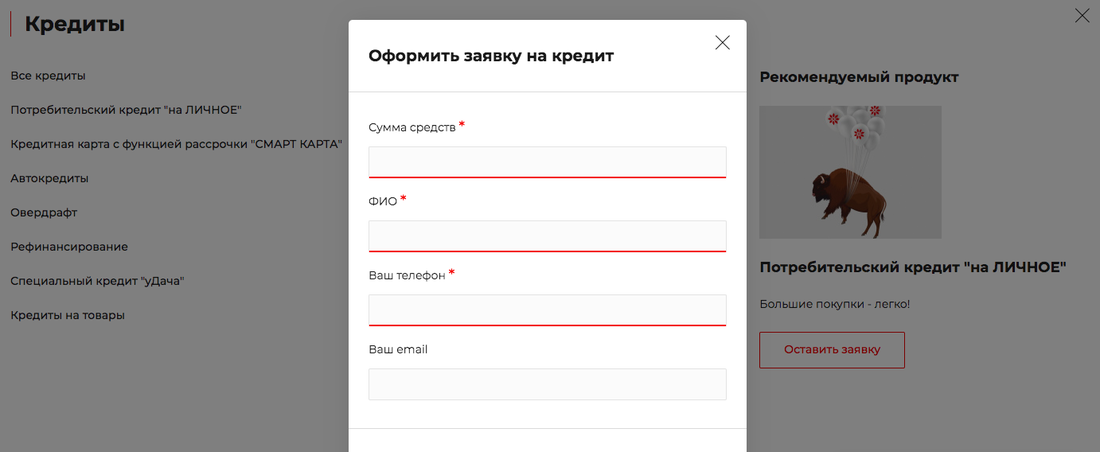This screenshot has height=452, width=1100.
Task: Open the recommended product title under the bison image
Action: (x=913, y=268)
